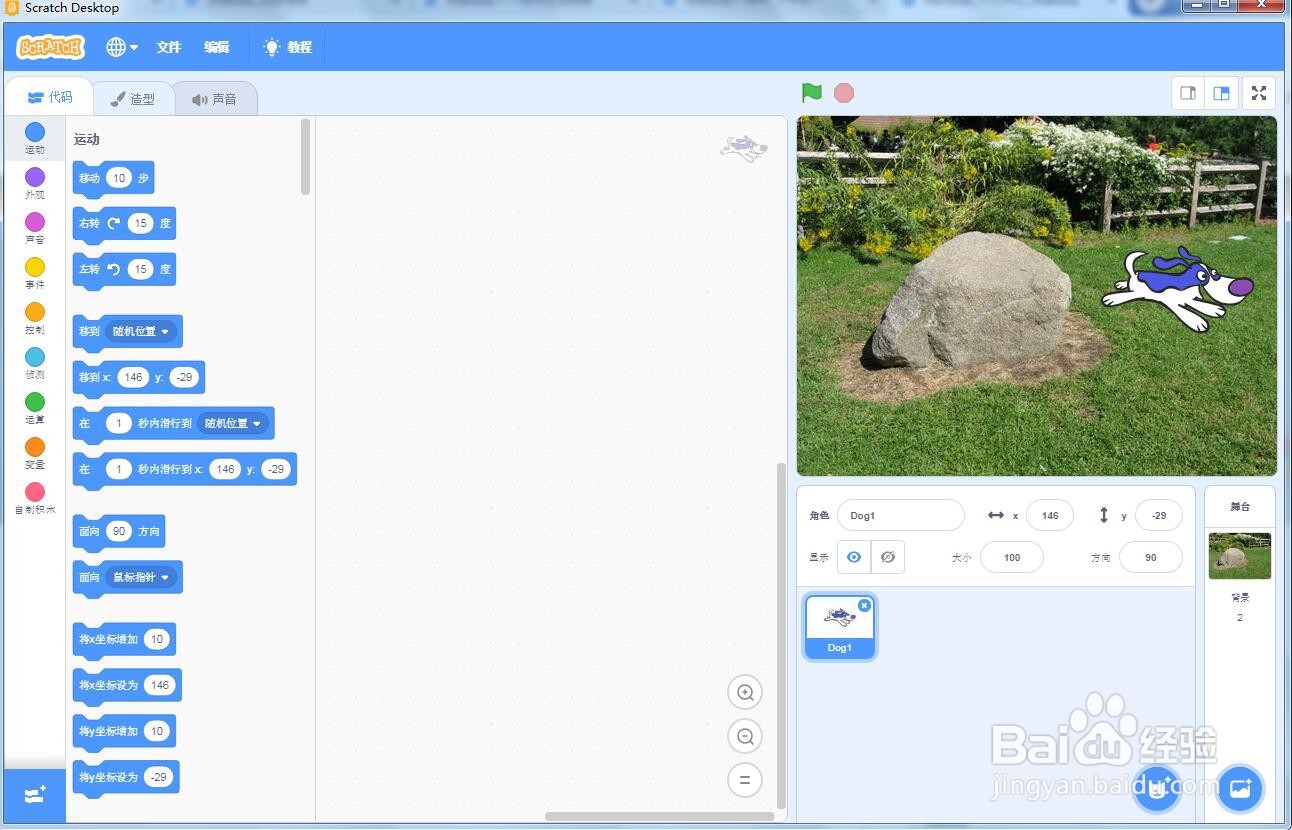The image size is (1292, 830).
Task: Click the 移到 x: 146 y: -29 block
Action: click(x=139, y=377)
